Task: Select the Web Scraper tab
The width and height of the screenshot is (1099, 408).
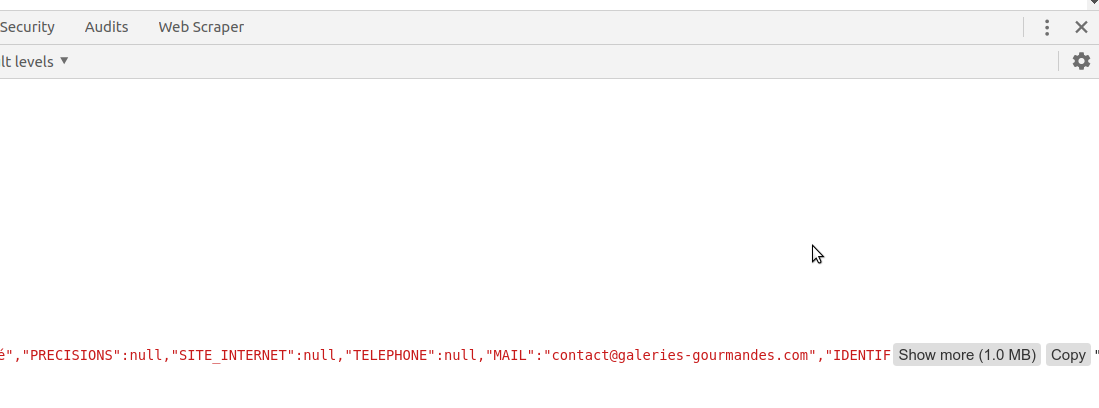Action: [x=201, y=27]
